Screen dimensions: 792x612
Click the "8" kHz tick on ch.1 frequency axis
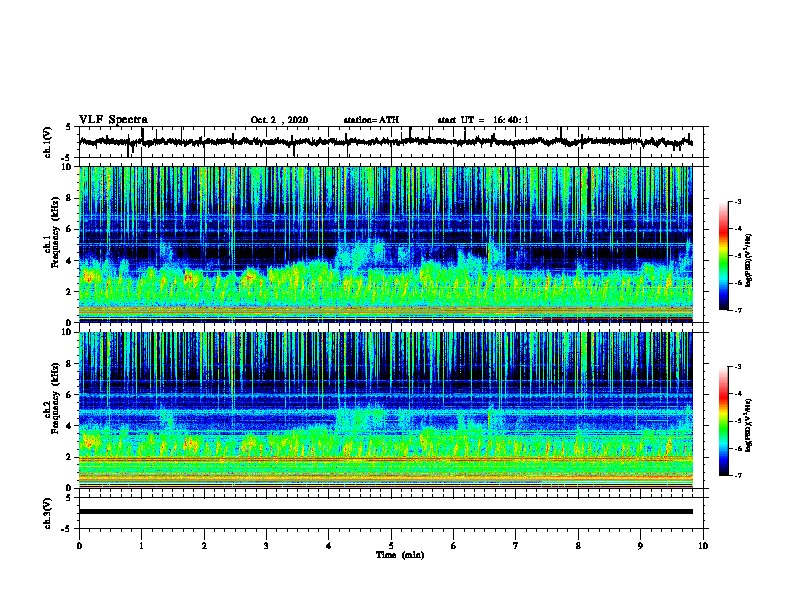tap(69, 198)
